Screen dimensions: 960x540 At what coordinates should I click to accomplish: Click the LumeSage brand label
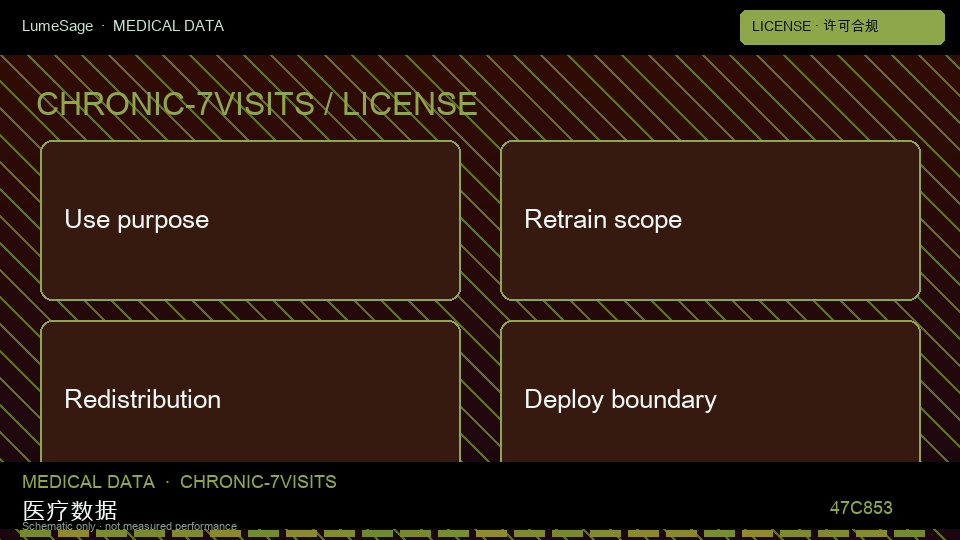click(58, 26)
